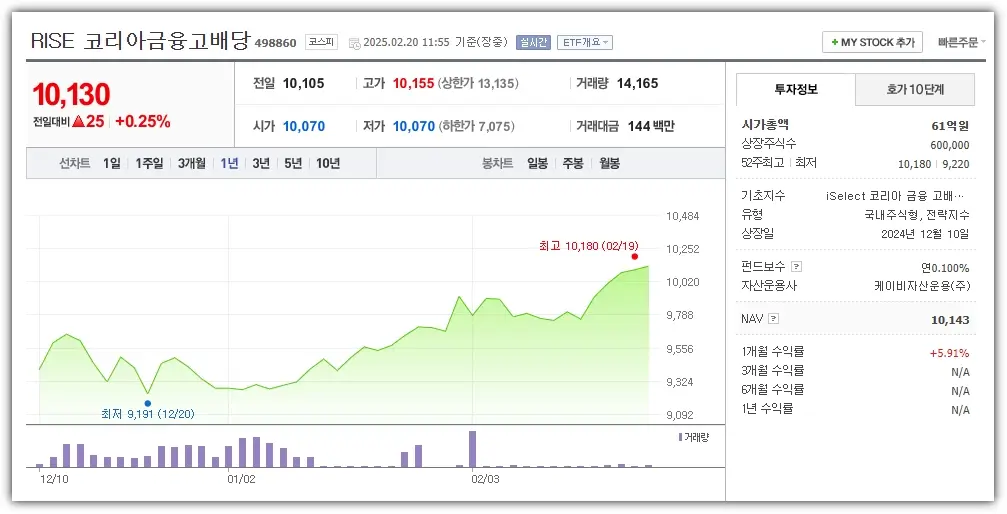Switch to the 호가10단계 tab
1007x514 pixels.
click(x=915, y=89)
